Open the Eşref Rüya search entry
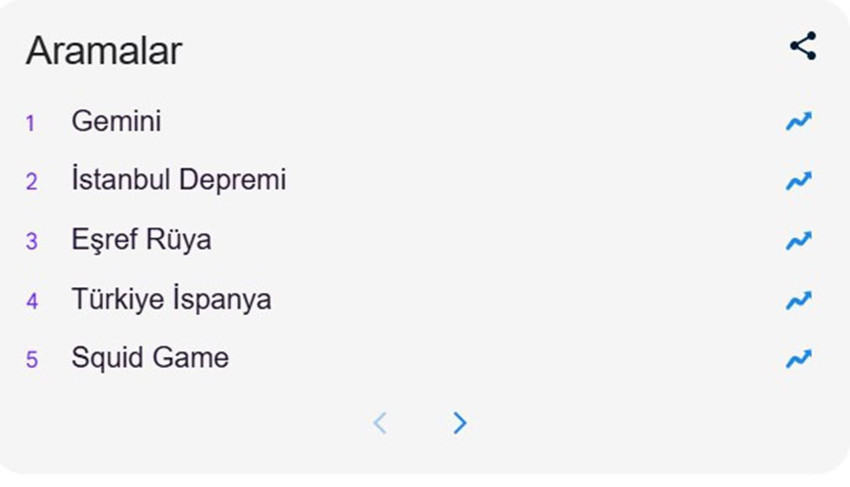Viewport: 850px width, 487px height. (141, 241)
